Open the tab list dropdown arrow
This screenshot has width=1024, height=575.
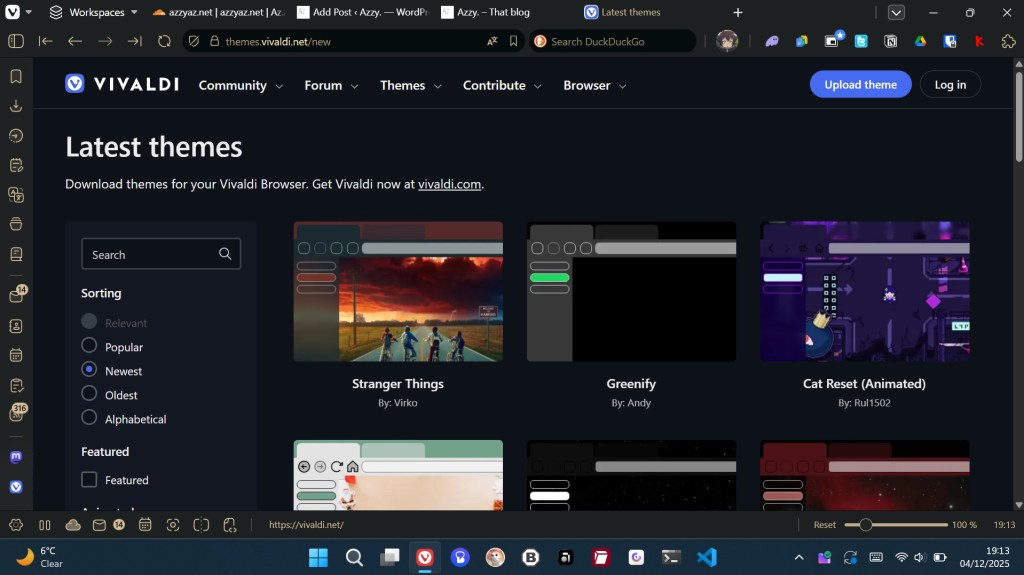(896, 12)
